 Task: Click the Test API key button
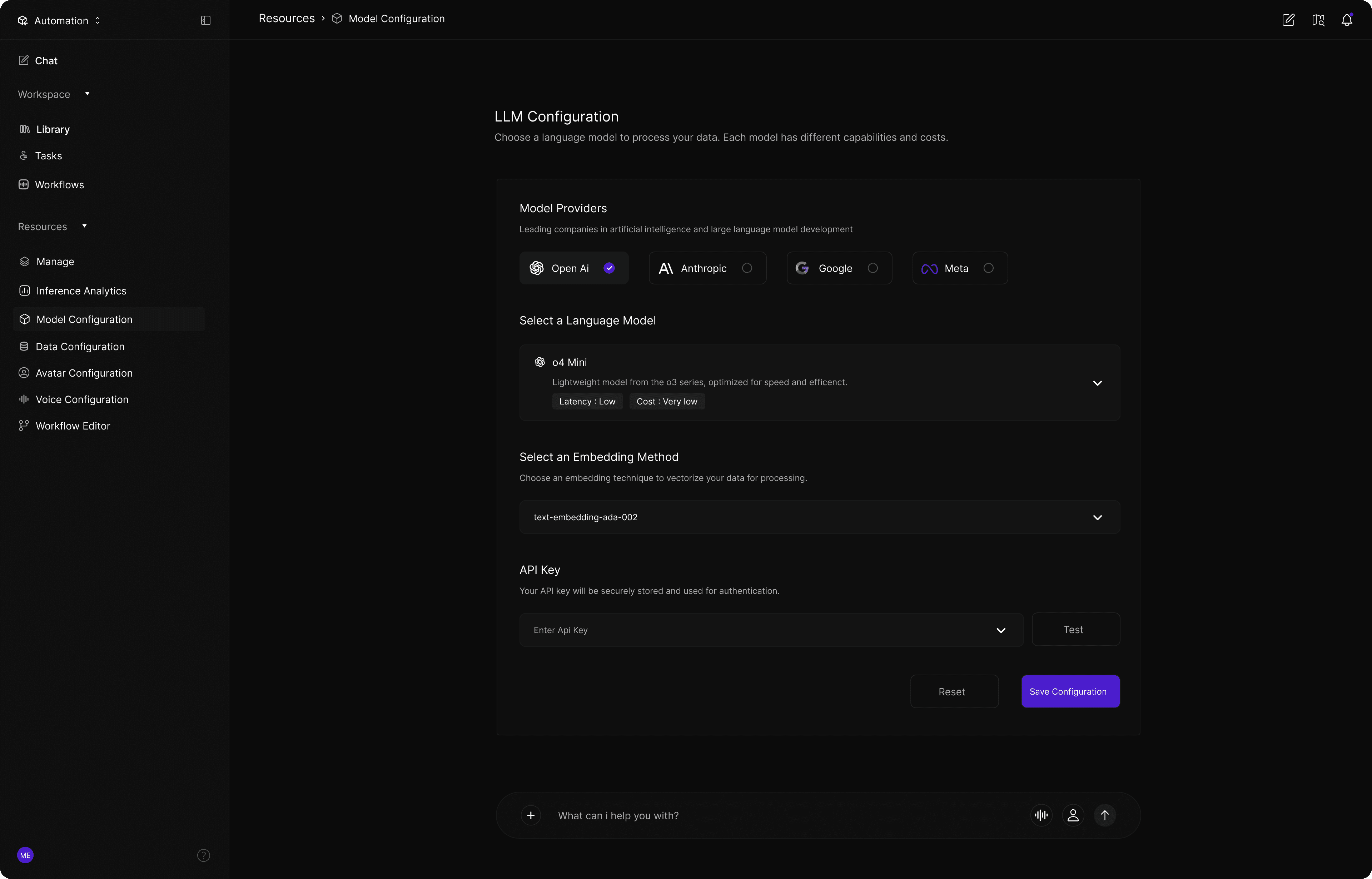pyautogui.click(x=1075, y=630)
